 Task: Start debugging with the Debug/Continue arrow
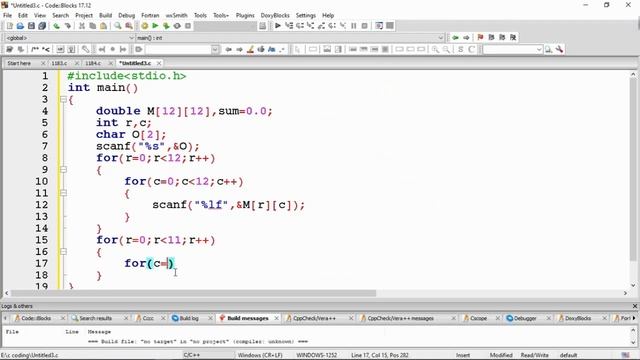[x=278, y=26]
